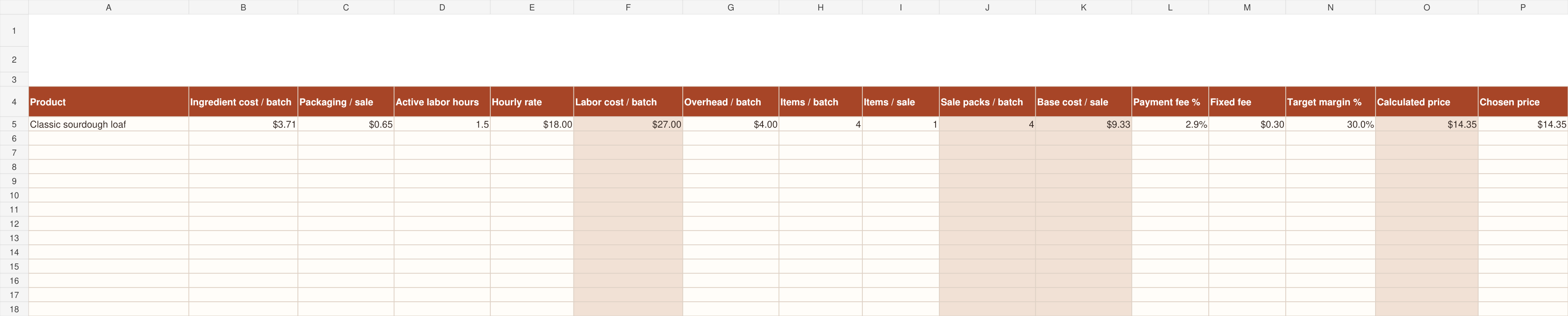Click the Items / sale header
Viewport: 1568px width, 316px height.
pyautogui.click(x=900, y=102)
